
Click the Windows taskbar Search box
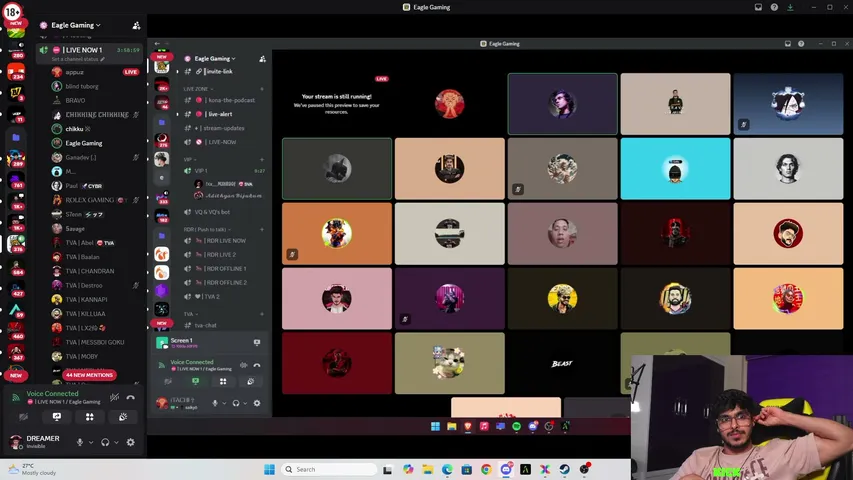click(x=329, y=469)
